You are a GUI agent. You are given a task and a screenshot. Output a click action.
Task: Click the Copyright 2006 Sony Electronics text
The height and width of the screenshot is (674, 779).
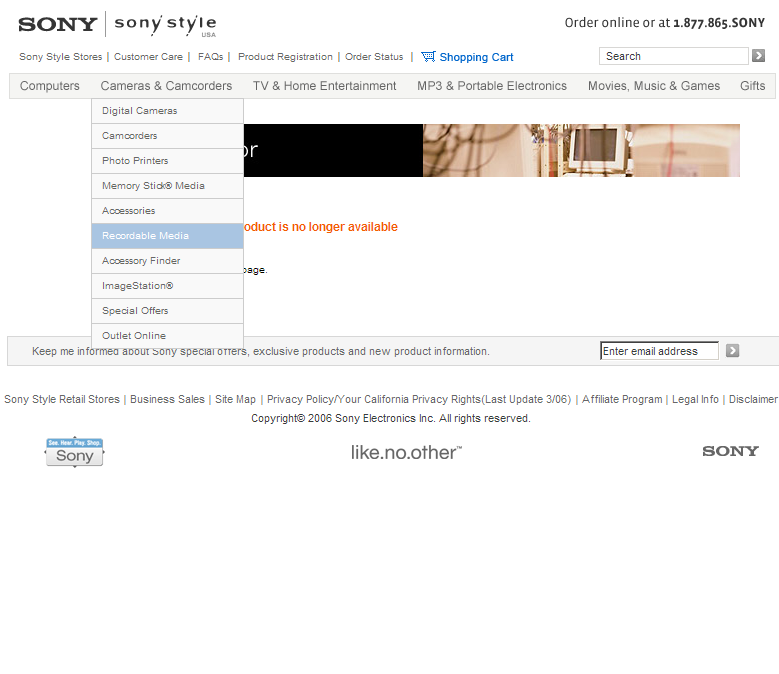(x=390, y=418)
